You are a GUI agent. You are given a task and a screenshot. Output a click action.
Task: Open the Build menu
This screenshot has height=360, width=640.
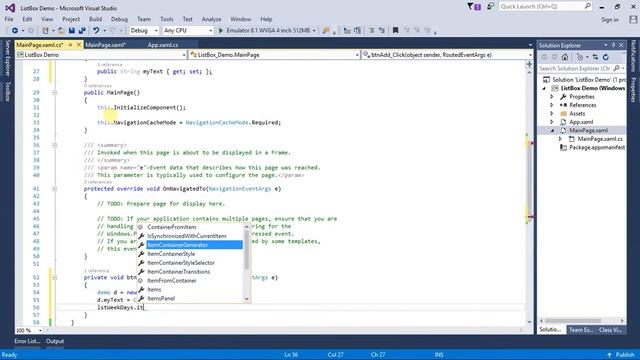pos(95,19)
